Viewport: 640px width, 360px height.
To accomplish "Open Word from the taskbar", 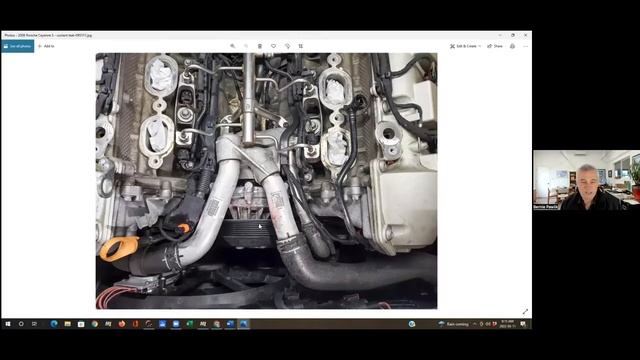I will tap(230, 324).
